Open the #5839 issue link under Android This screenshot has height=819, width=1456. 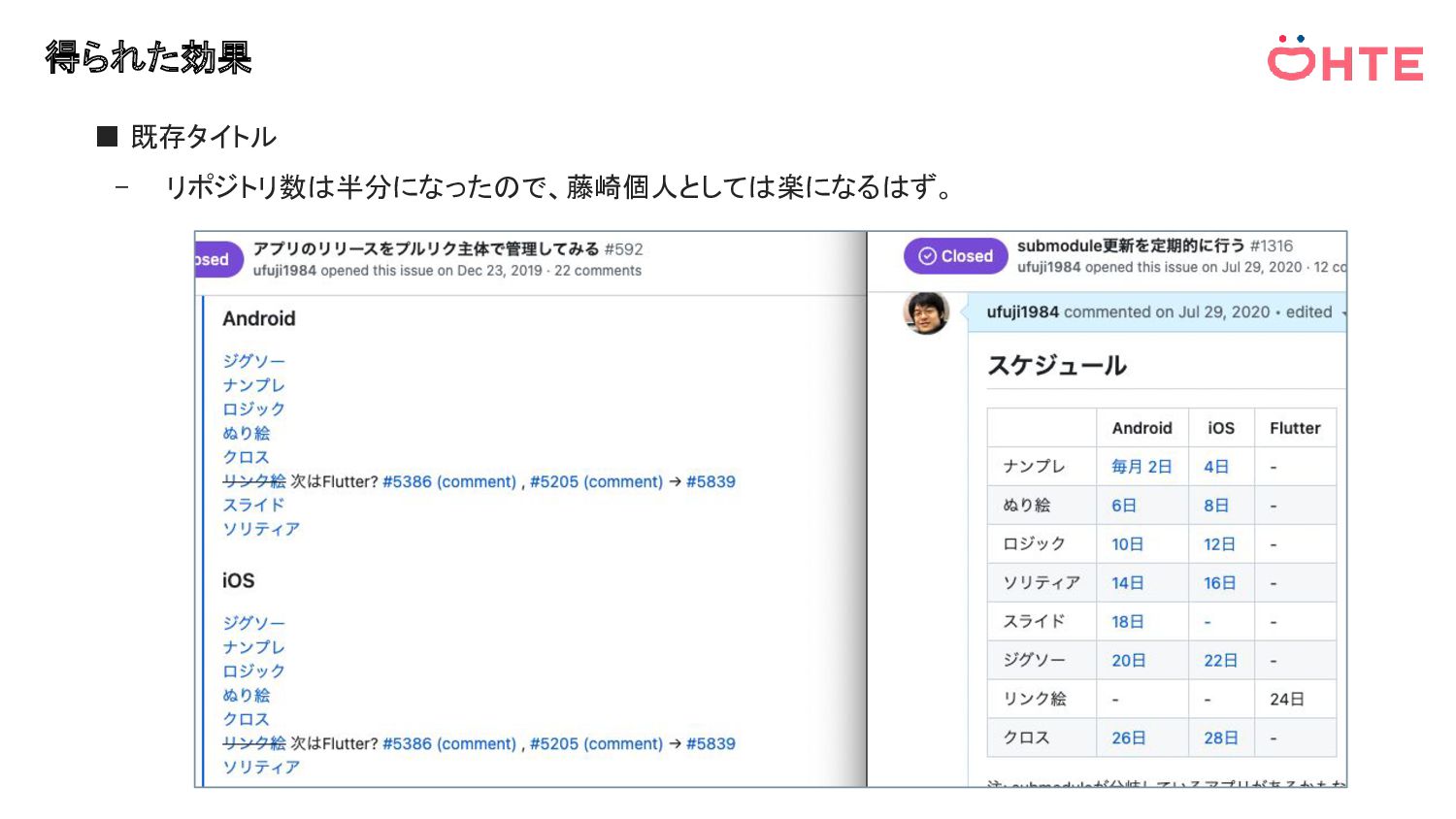711,481
